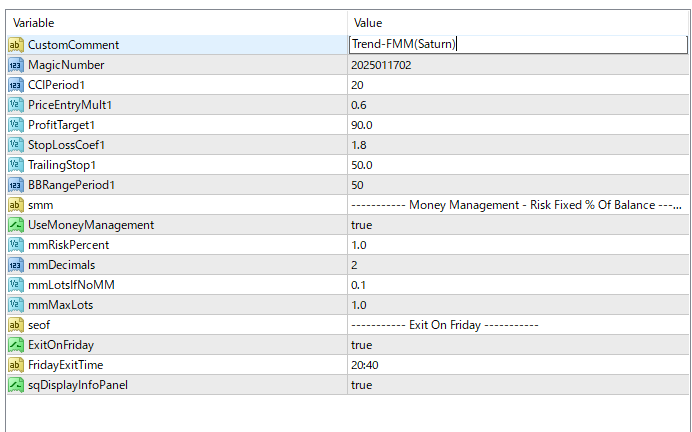Select the mmRiskPercent value 1.0
The width and height of the screenshot is (692, 432).
pos(358,245)
